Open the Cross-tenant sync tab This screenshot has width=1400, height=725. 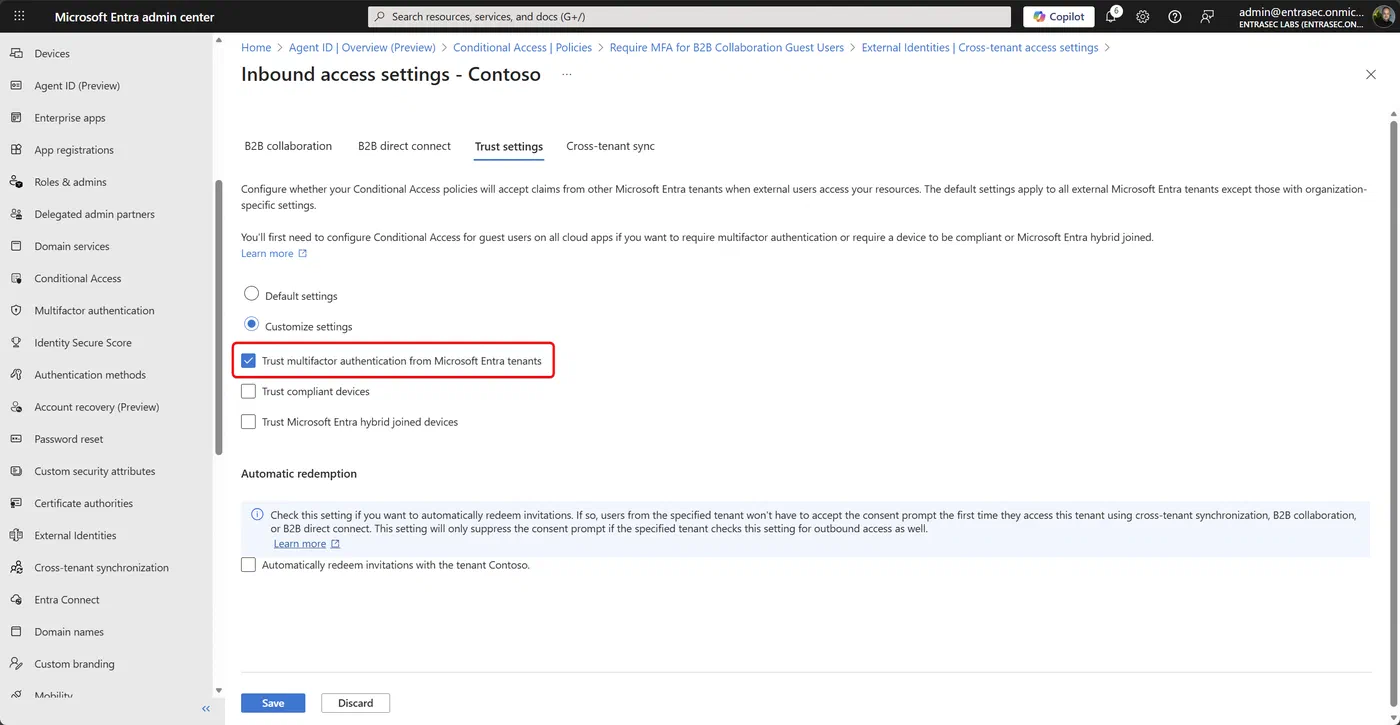(x=610, y=146)
